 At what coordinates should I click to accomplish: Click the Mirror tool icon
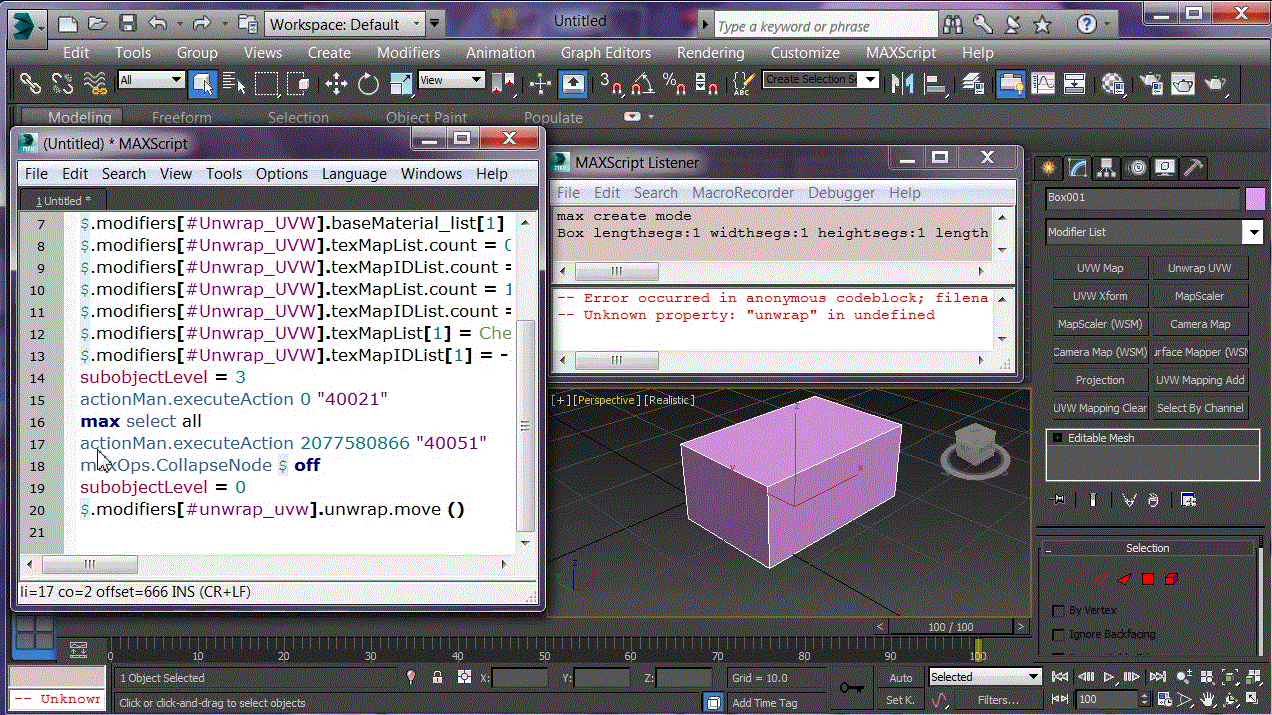903,84
